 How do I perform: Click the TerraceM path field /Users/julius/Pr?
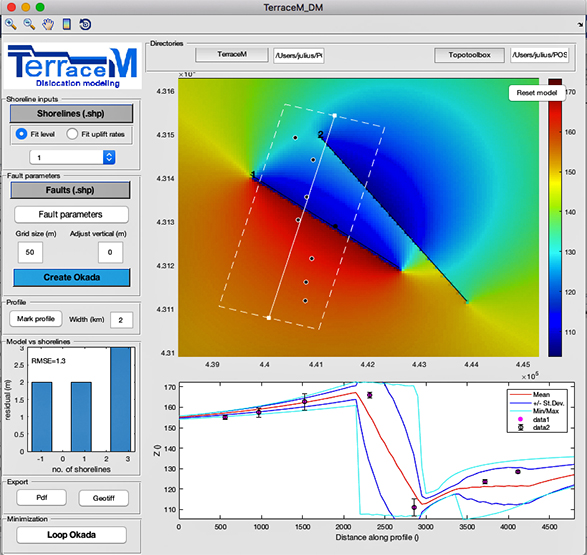coord(298,56)
